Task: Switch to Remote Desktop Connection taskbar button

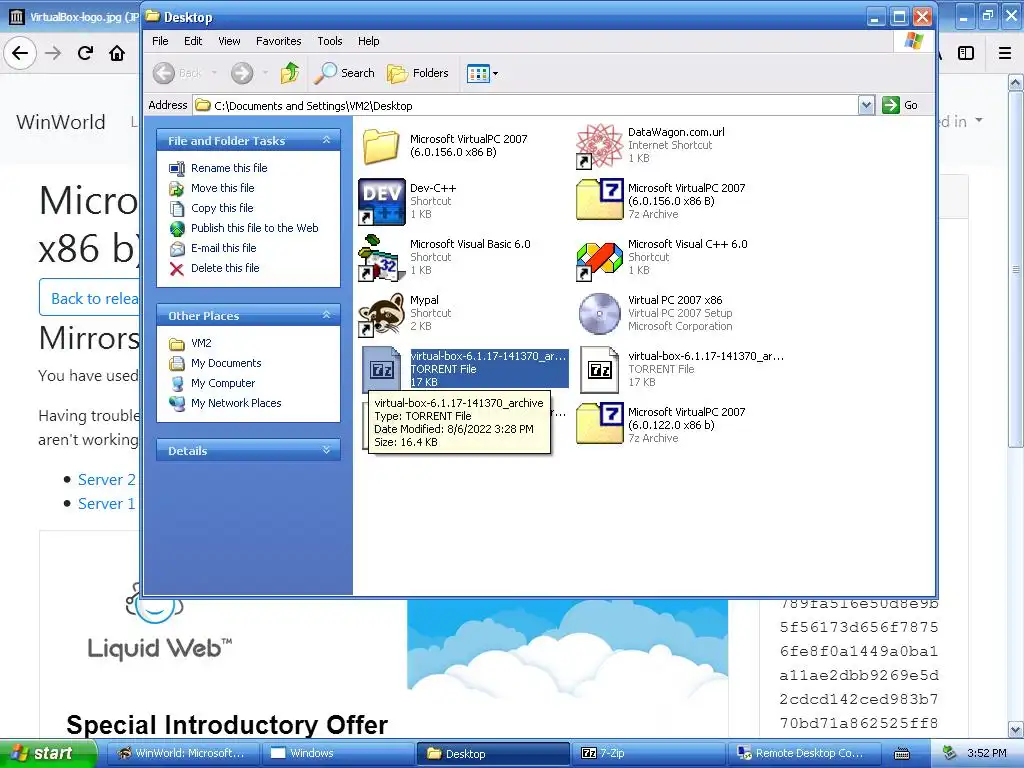Action: 803,753
